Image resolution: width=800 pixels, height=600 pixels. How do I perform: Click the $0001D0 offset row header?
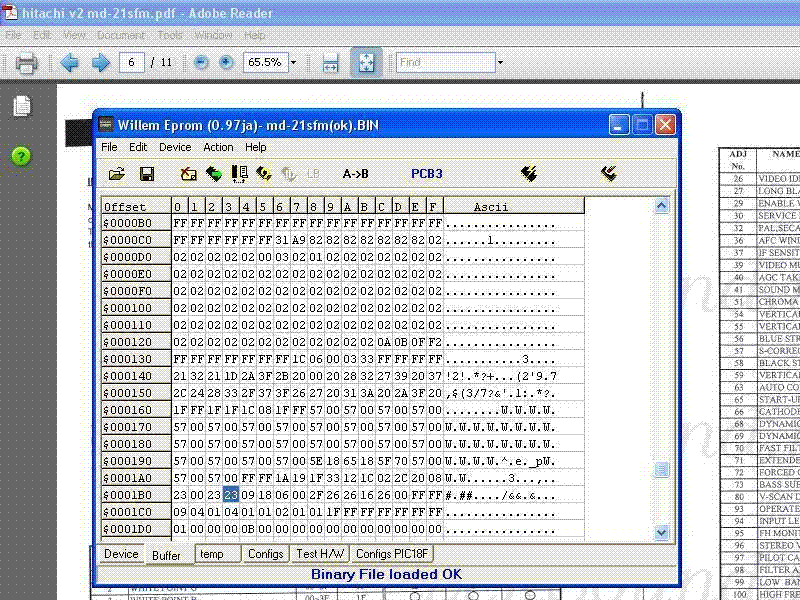coord(136,530)
